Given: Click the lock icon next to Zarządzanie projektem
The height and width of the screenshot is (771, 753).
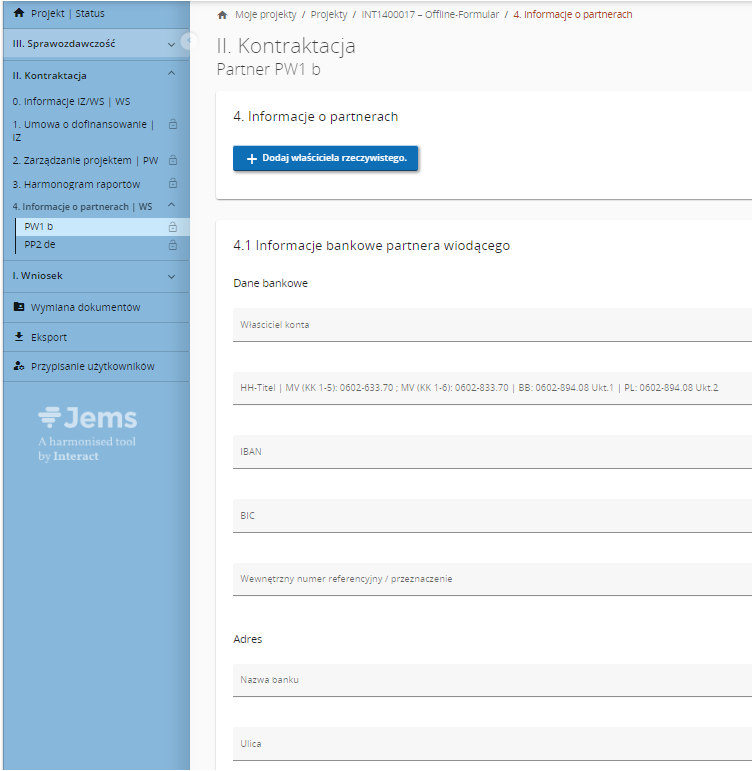Looking at the screenshot, I should click(x=173, y=160).
